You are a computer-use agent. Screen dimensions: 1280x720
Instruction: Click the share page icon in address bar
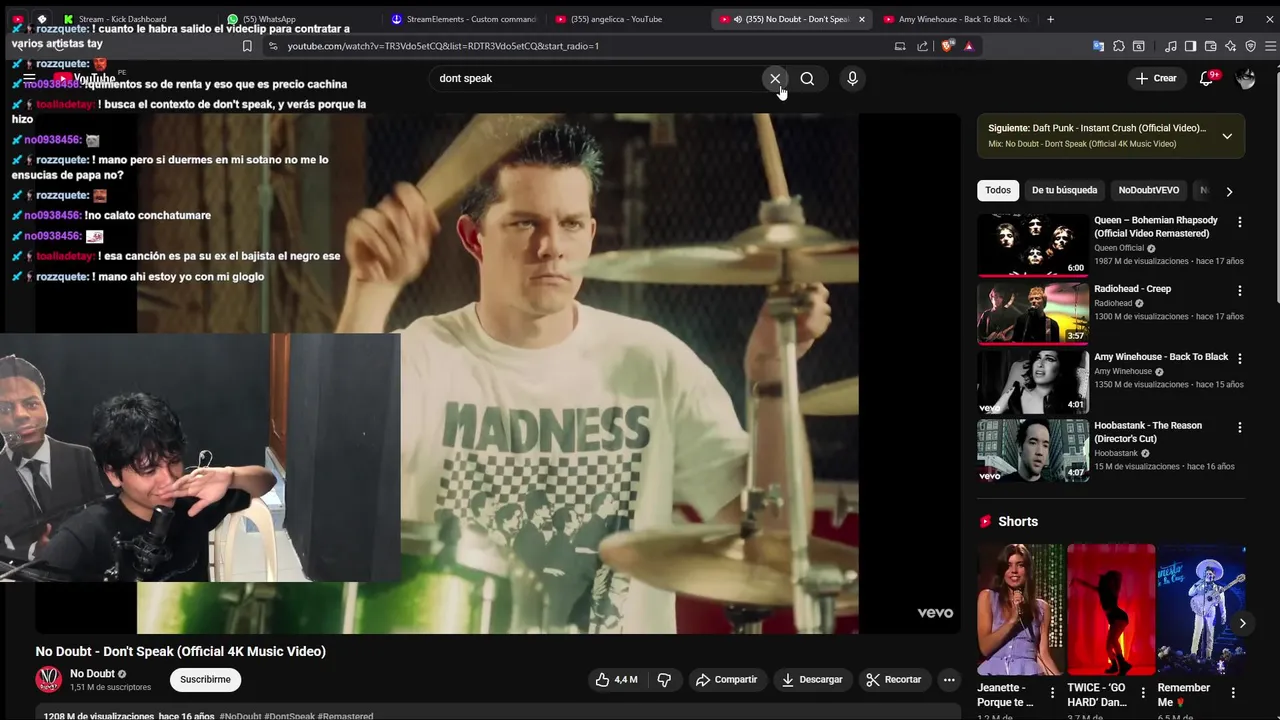(x=922, y=46)
